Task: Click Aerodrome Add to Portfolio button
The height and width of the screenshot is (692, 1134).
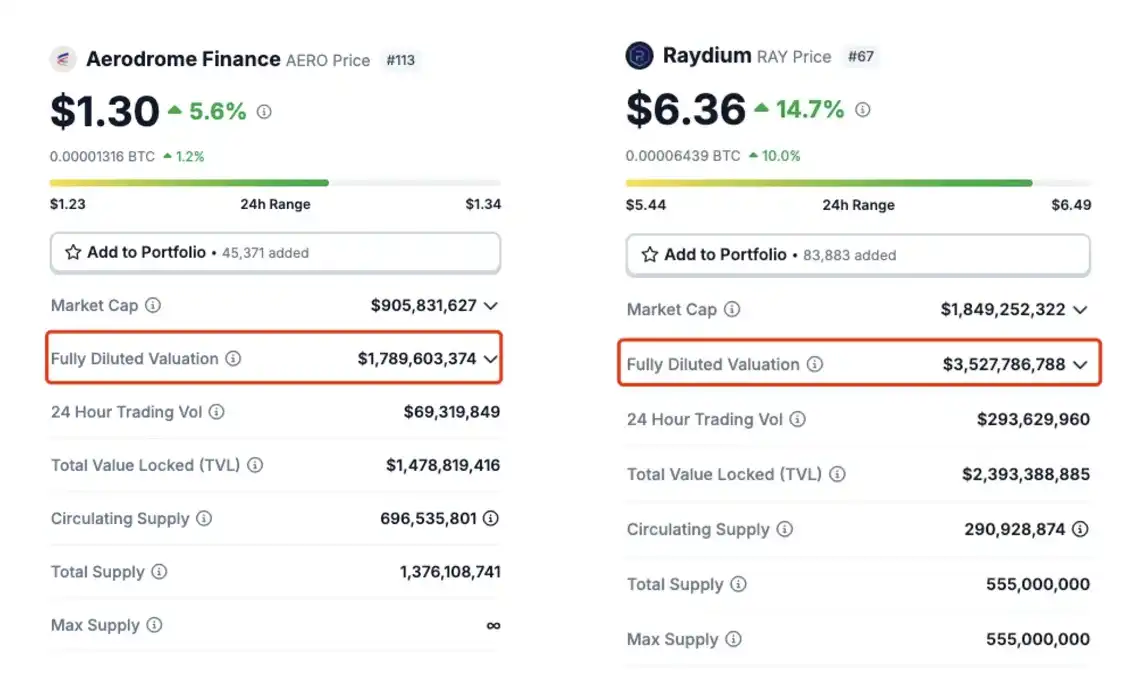Action: pyautogui.click(x=275, y=252)
